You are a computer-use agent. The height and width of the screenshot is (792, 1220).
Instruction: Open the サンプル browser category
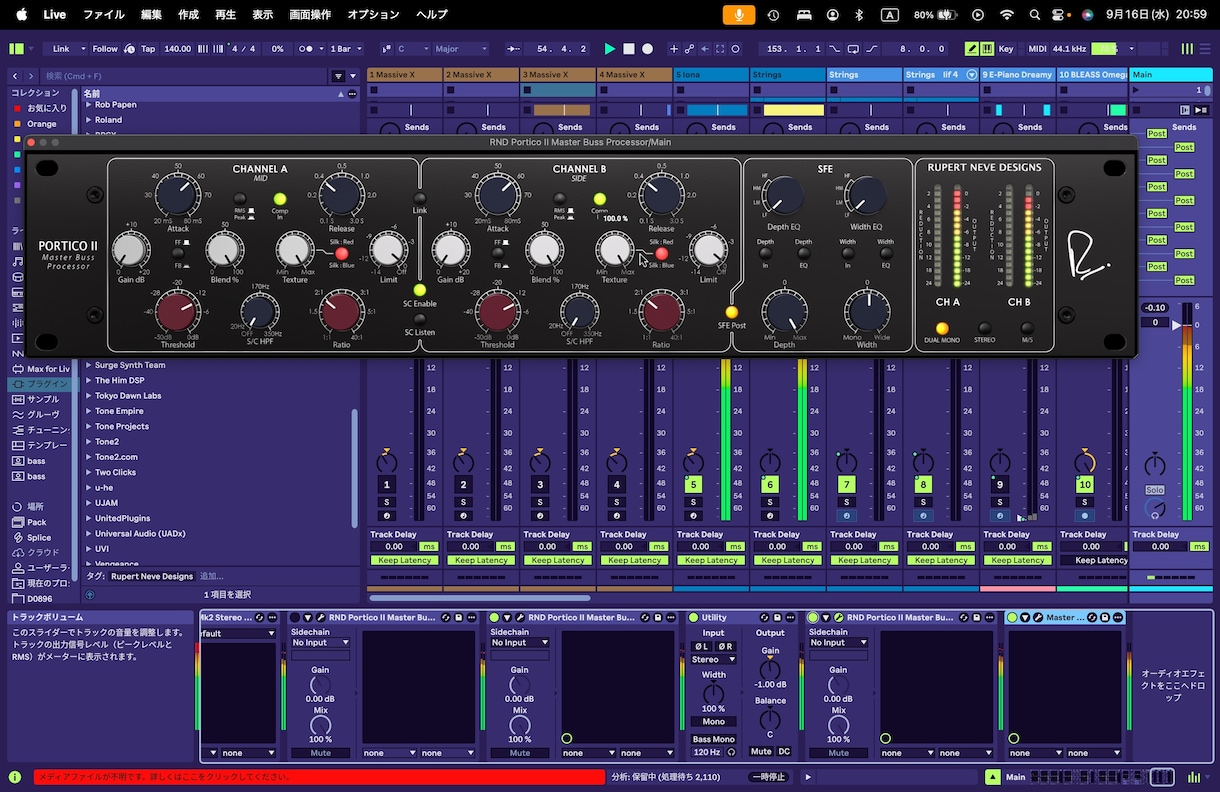[41, 399]
